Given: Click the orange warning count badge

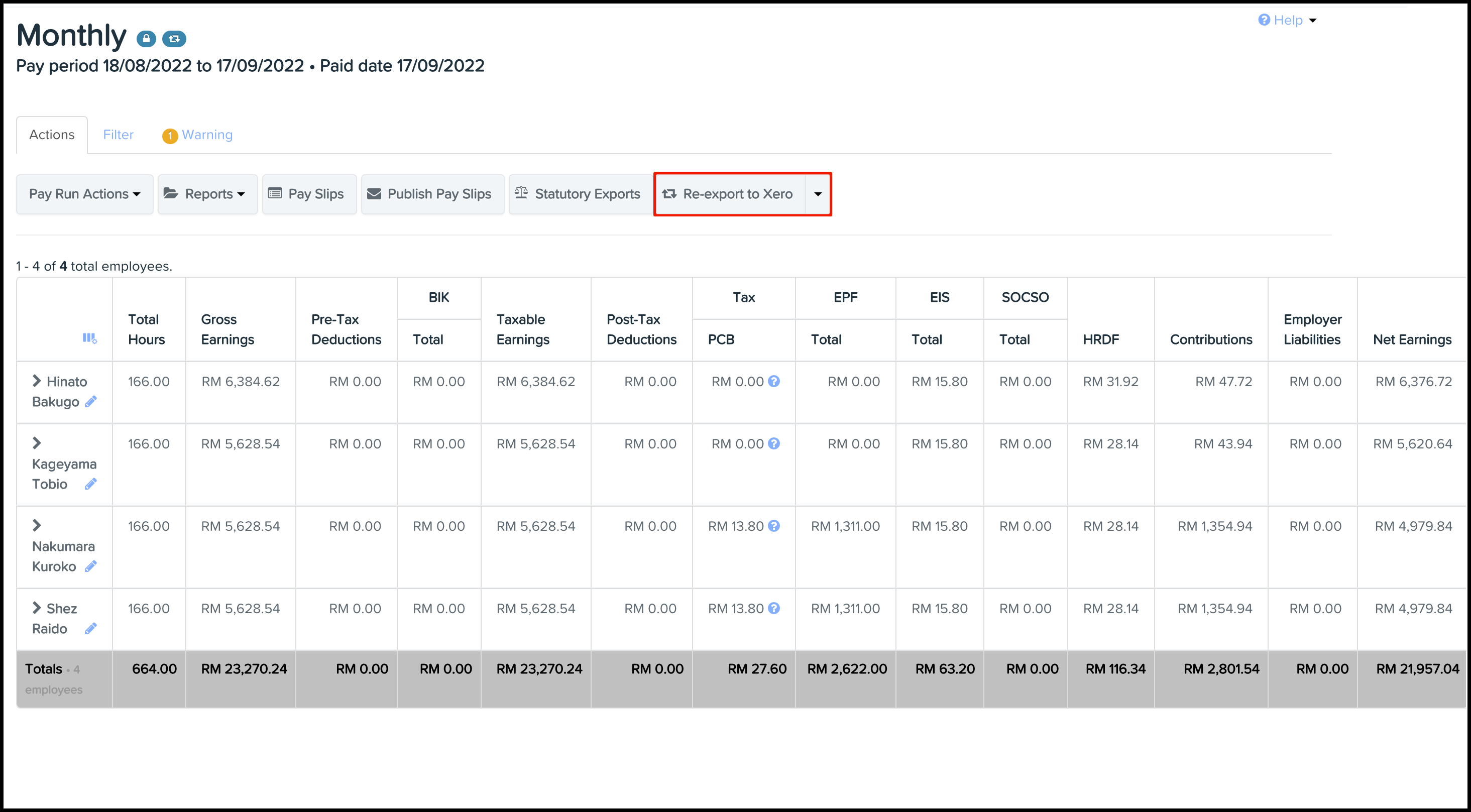Looking at the screenshot, I should pyautogui.click(x=170, y=136).
